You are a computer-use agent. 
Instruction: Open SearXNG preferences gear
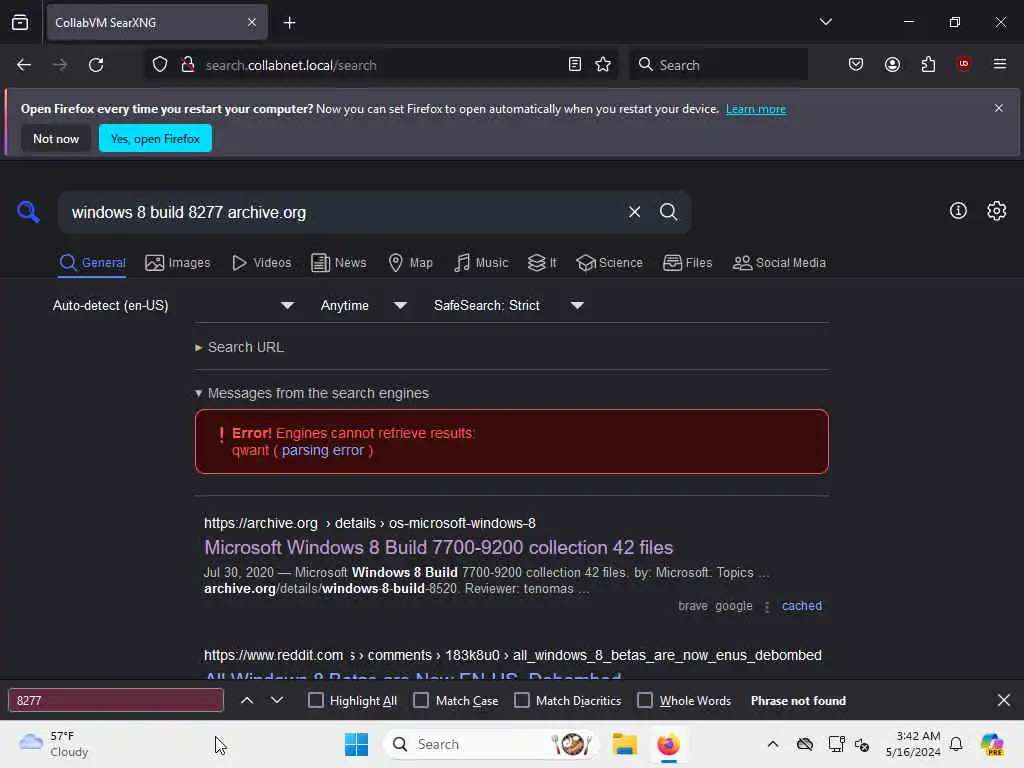(996, 210)
